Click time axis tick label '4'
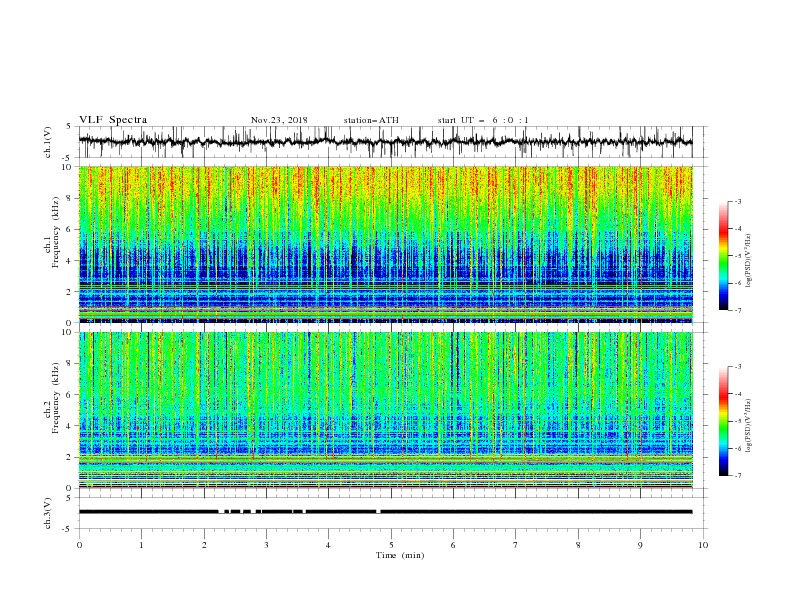The width and height of the screenshot is (792, 612). (328, 545)
